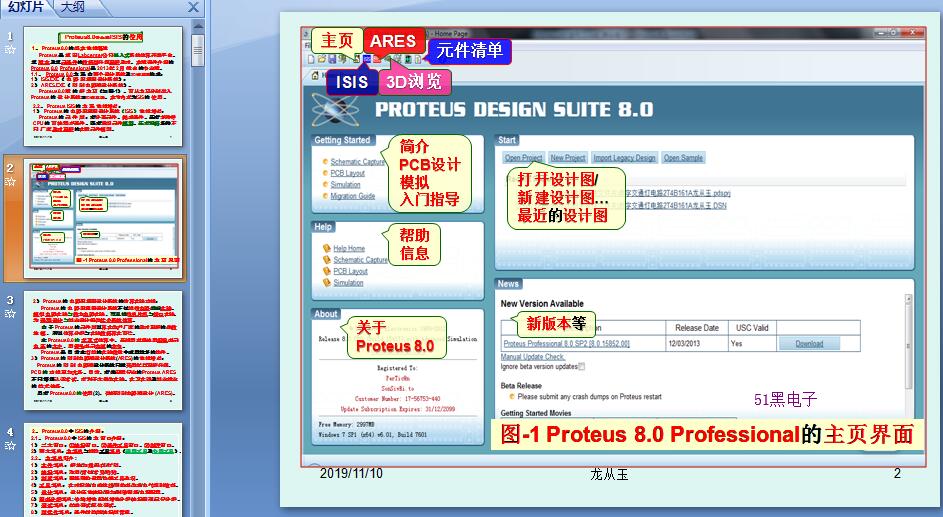
Task: Select the slide 2 thumbnail
Action: click(103, 219)
